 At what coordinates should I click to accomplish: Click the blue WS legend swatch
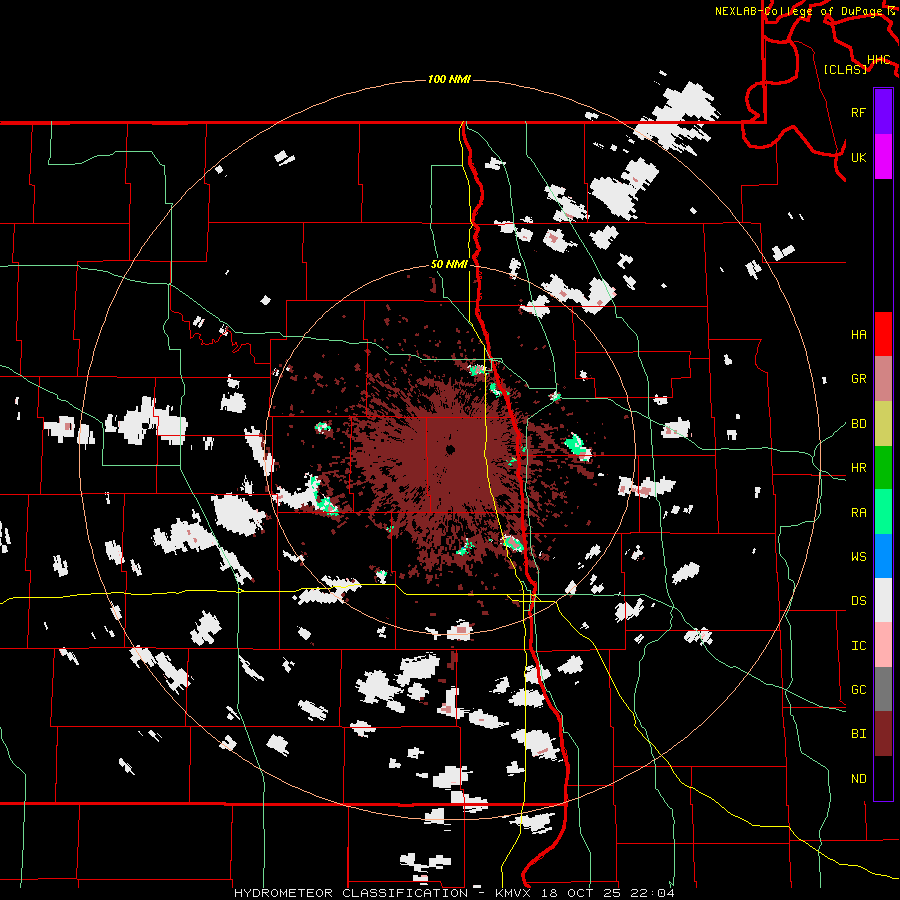coord(883,556)
